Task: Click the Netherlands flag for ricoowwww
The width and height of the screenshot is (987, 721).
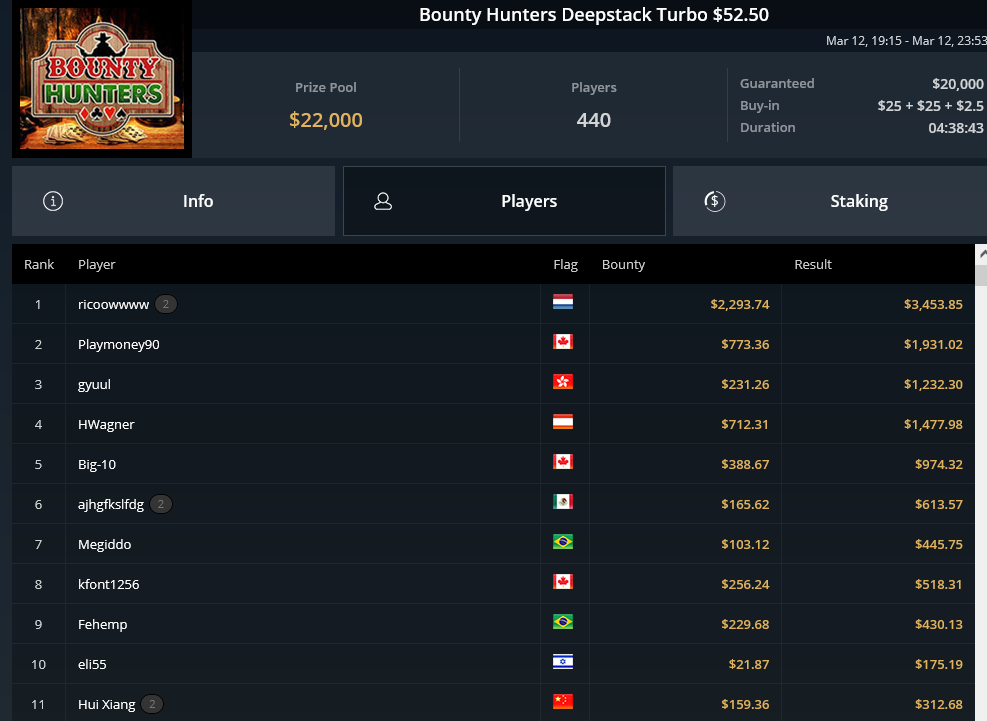Action: [563, 302]
